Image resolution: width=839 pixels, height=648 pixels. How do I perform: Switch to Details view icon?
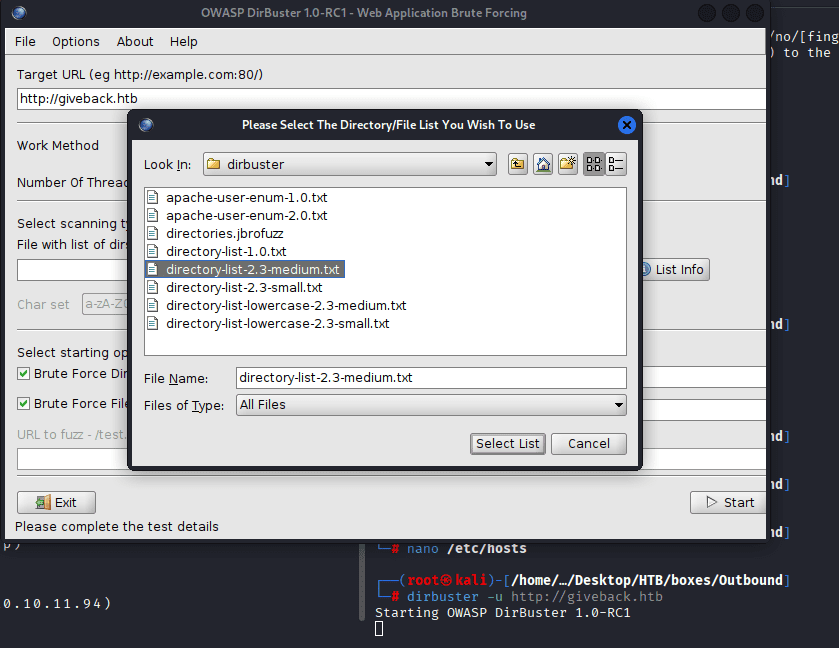tap(616, 165)
